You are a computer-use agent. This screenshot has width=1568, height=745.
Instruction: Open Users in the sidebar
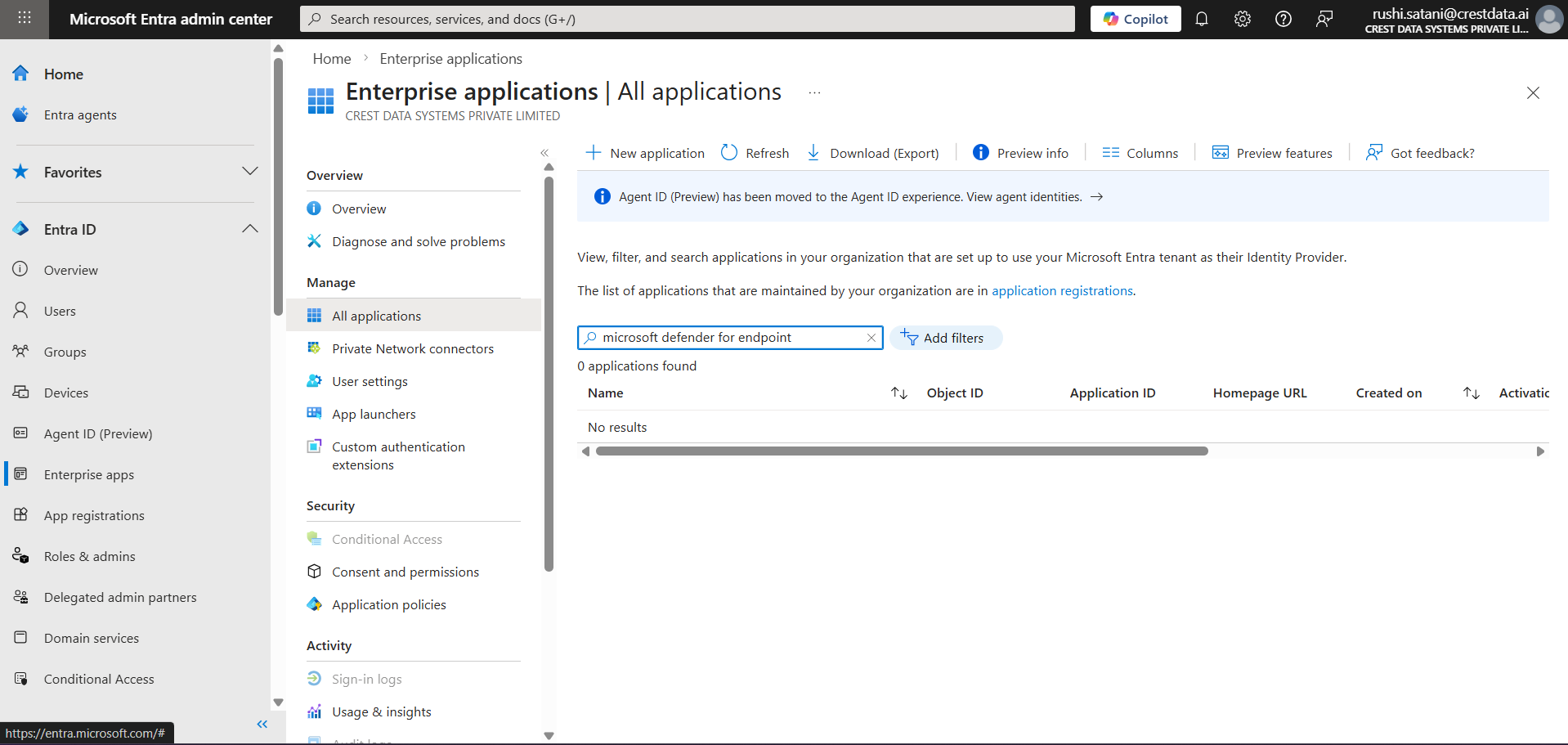60,312
